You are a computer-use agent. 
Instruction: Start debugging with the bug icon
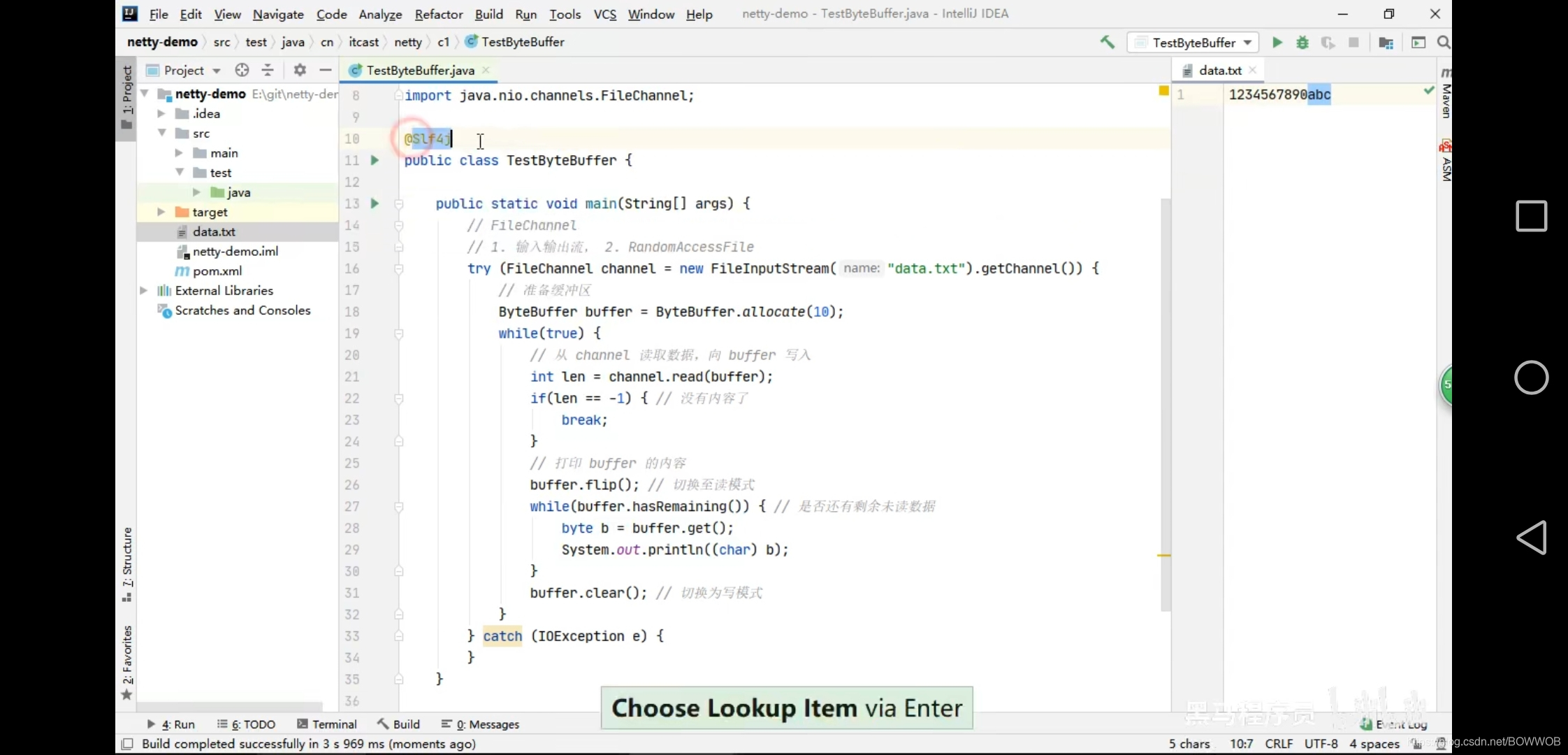(x=1302, y=43)
